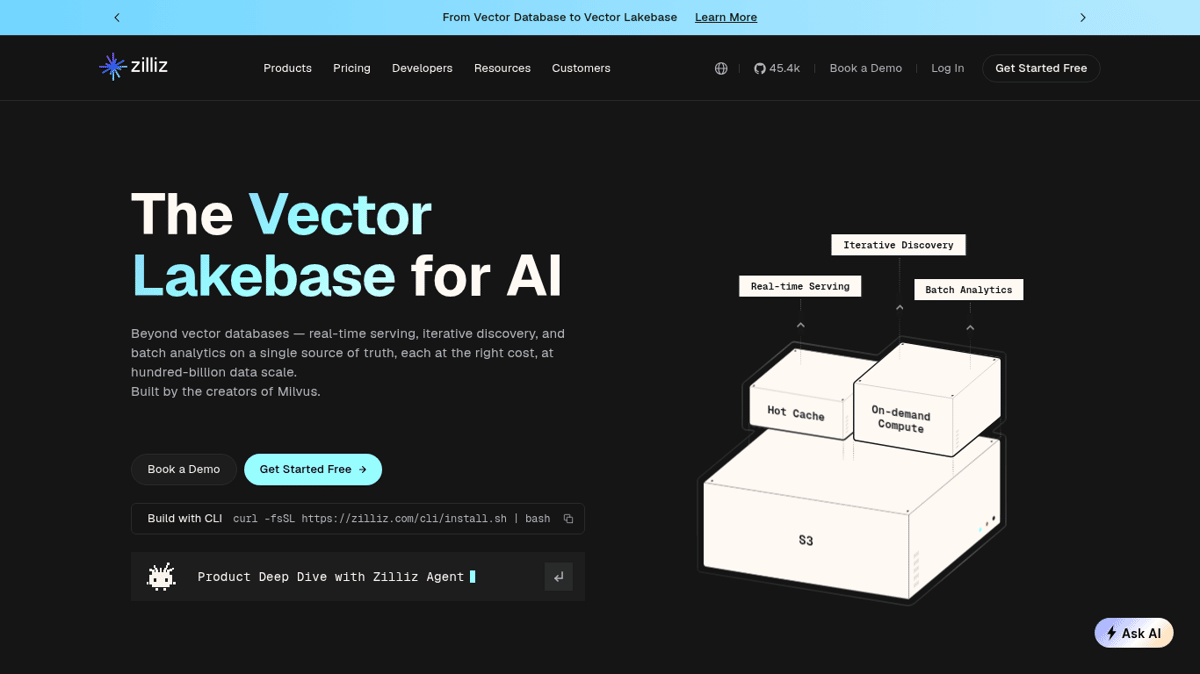
Task: Open the Customers page
Action: (581, 68)
